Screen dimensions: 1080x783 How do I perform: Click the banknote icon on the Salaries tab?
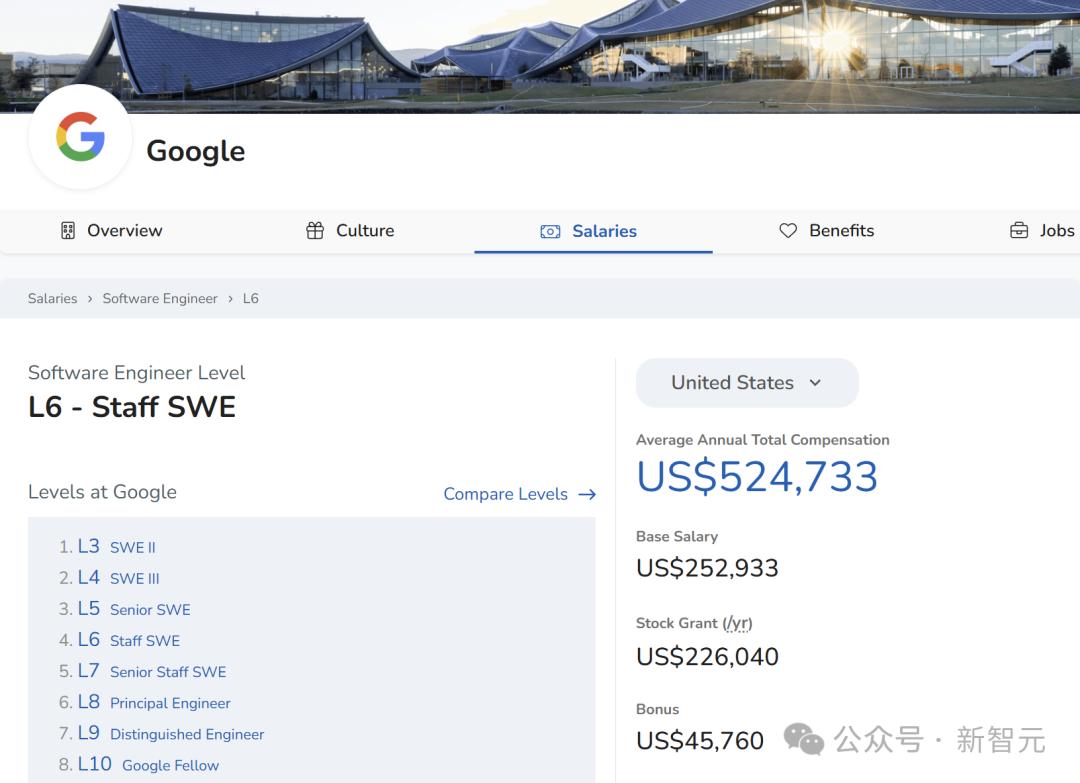(549, 231)
